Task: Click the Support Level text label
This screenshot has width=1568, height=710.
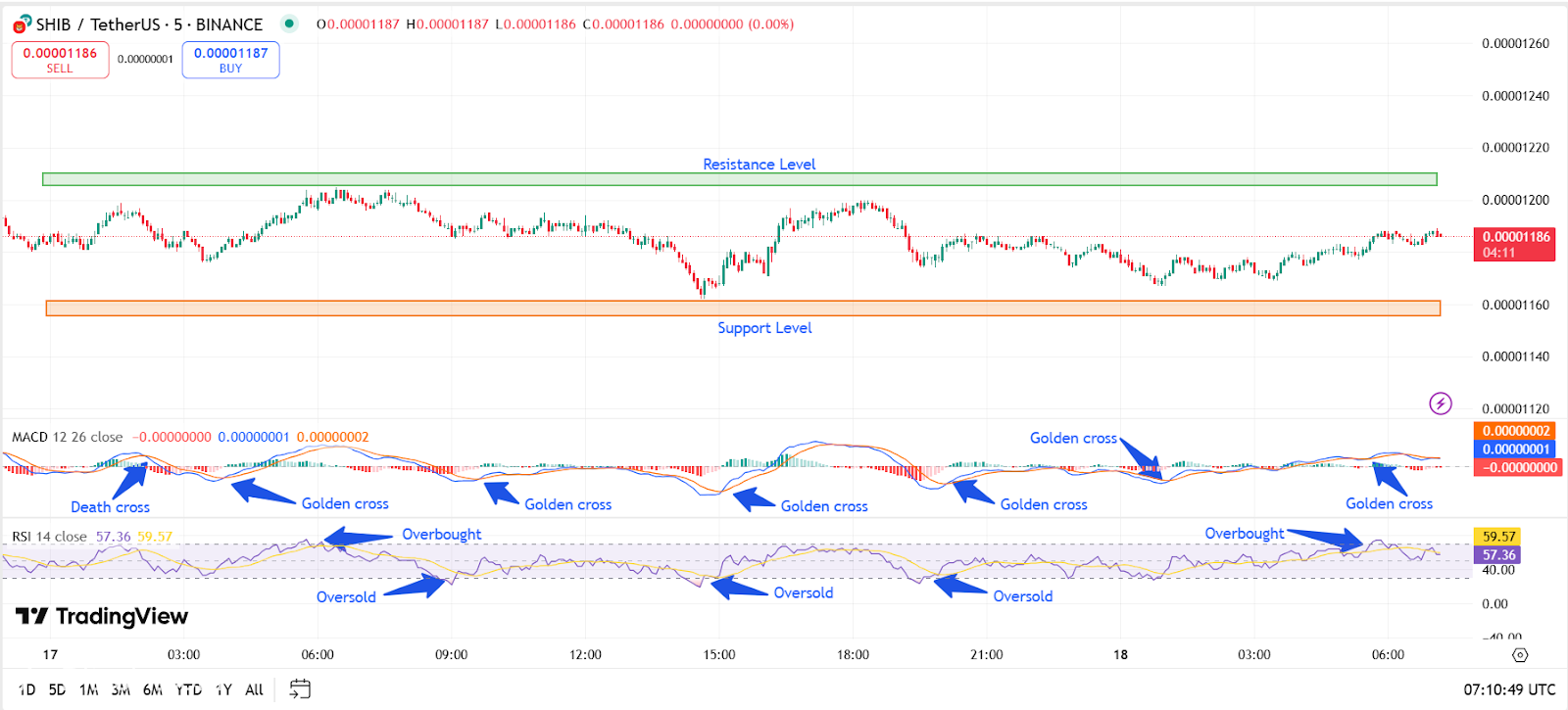Action: pos(764,328)
